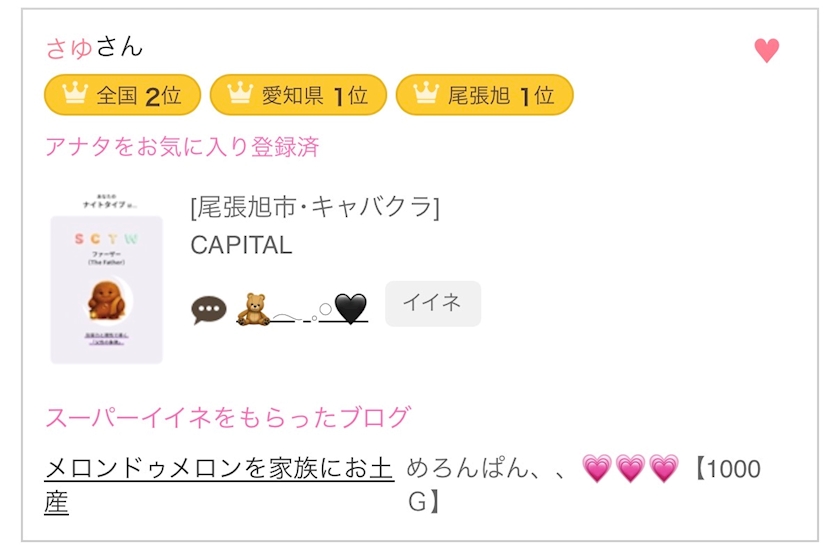This screenshot has height=554, width=840.
Task: Click the crown icon in 尾張旭 badge
Action: 426,95
